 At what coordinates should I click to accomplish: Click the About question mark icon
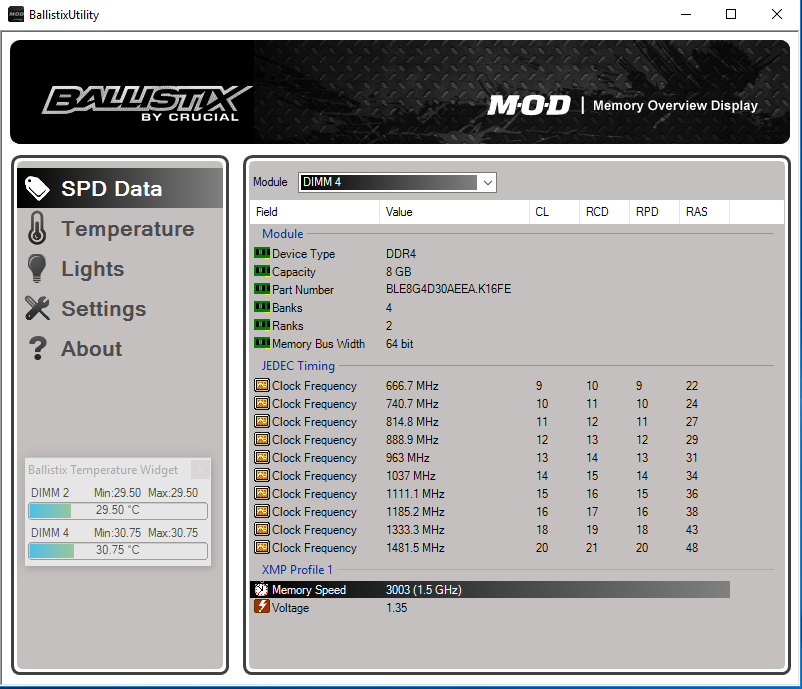pyautogui.click(x=38, y=348)
